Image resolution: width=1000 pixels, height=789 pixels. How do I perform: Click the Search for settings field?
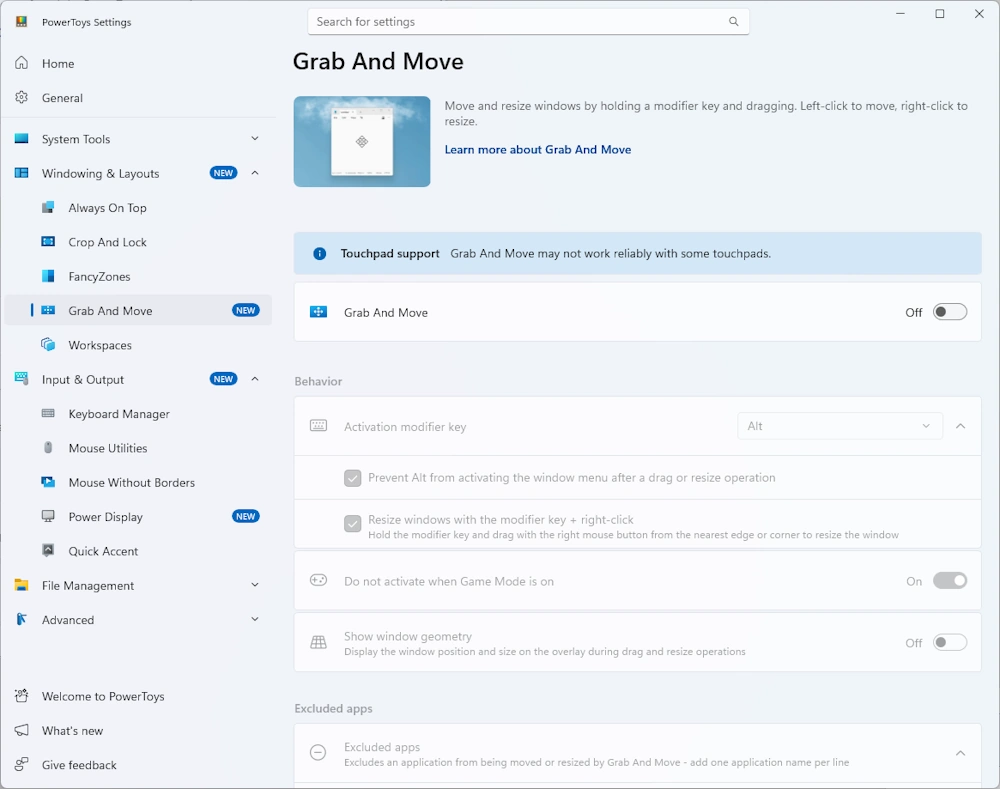coord(520,22)
